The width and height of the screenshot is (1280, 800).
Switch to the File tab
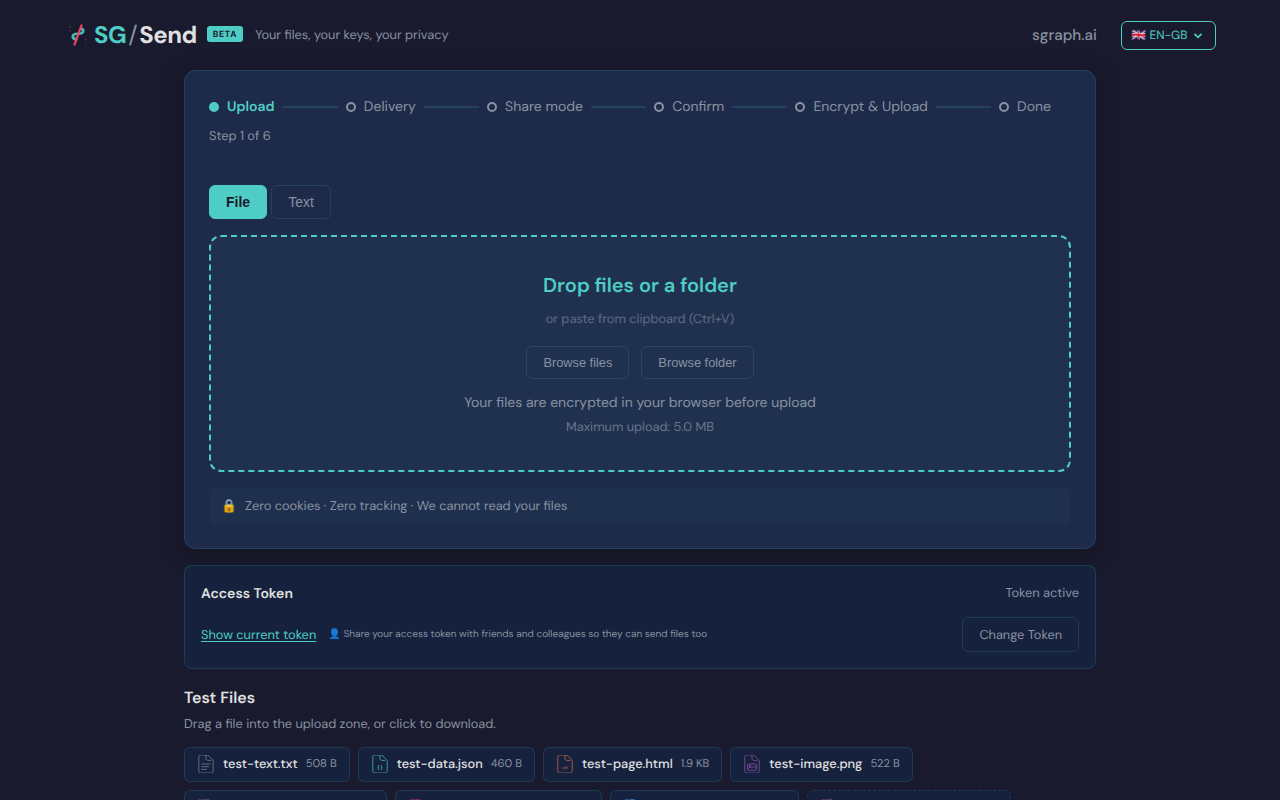click(238, 202)
